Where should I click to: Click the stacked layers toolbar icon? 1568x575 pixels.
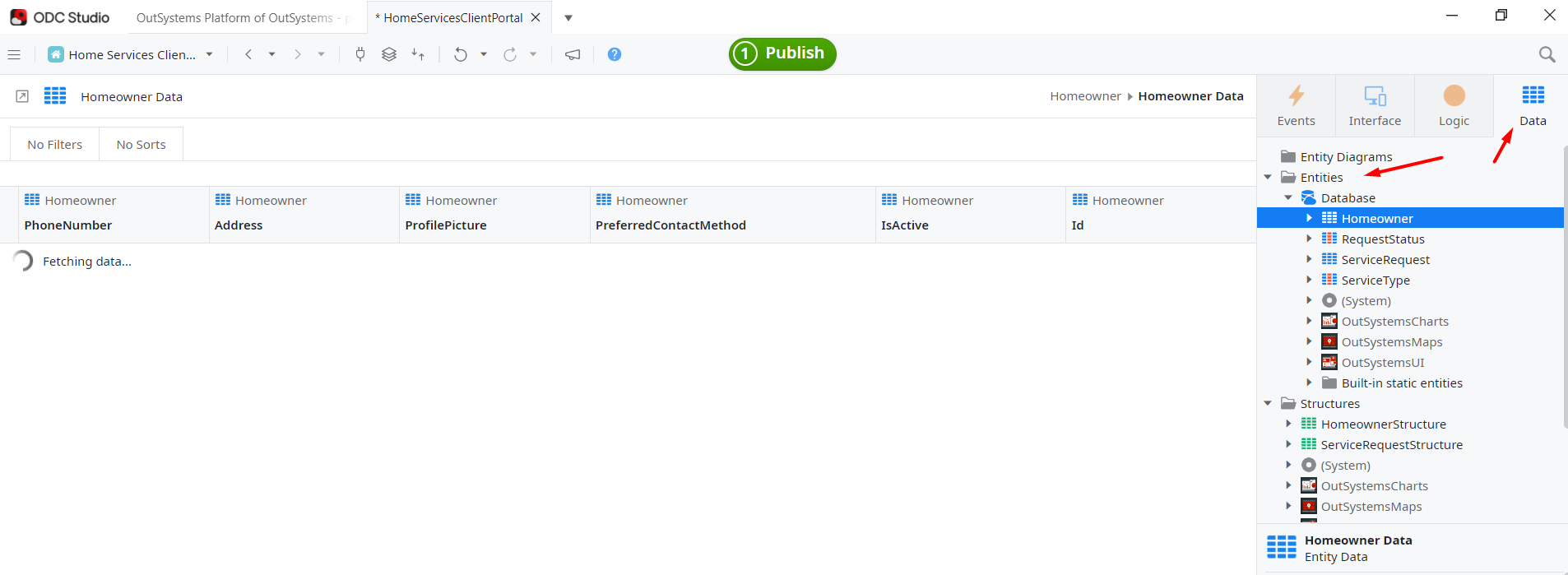click(389, 54)
